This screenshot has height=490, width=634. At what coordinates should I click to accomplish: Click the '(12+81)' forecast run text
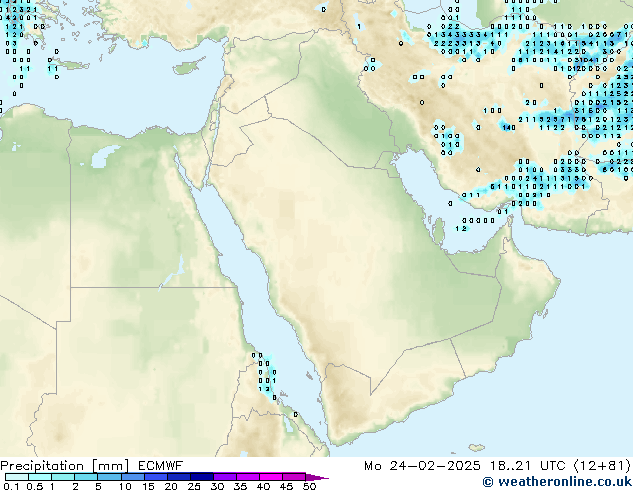point(602,466)
